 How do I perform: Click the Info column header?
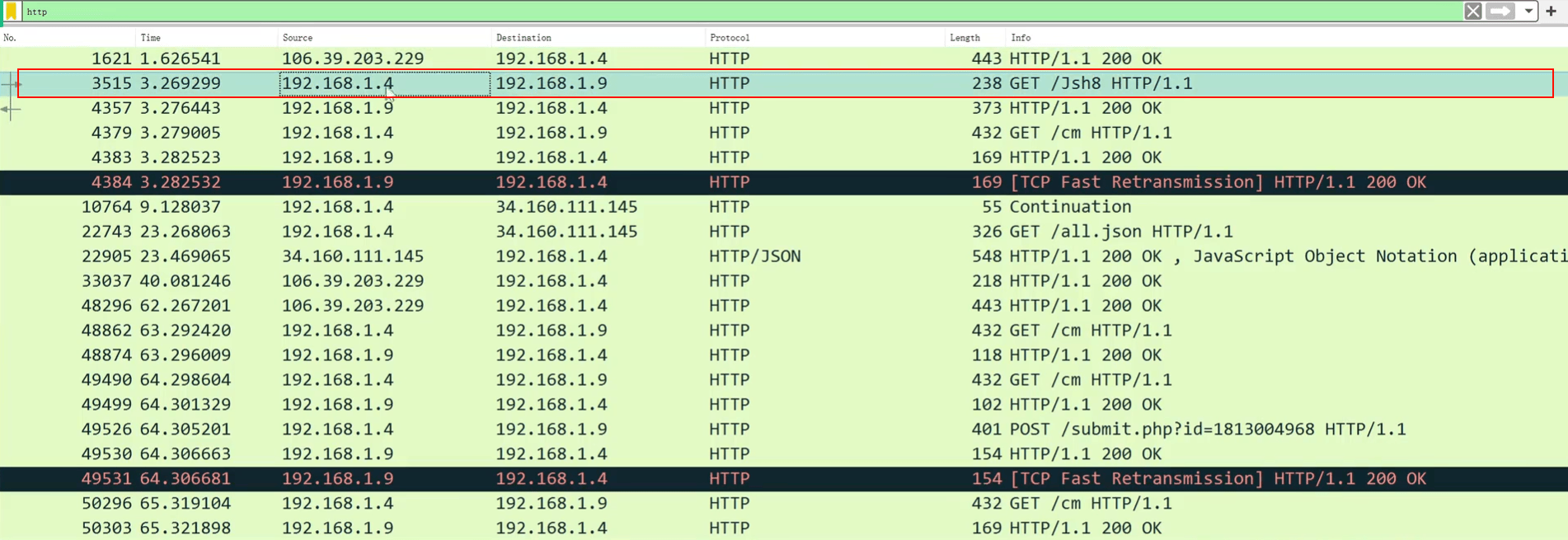tap(1287, 38)
